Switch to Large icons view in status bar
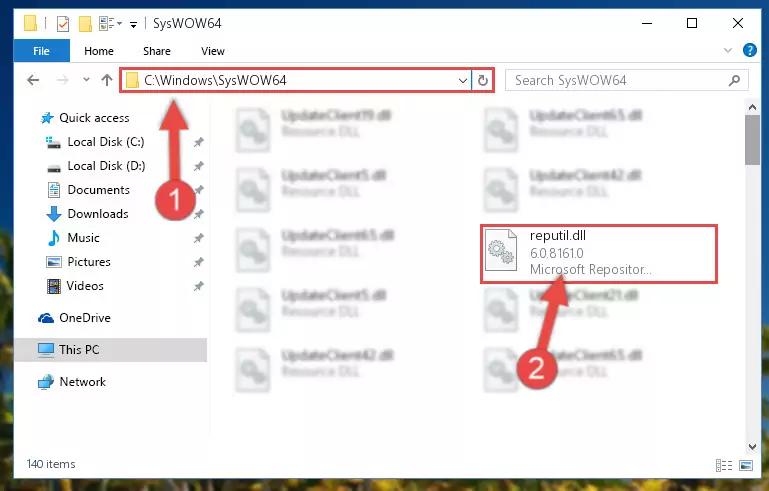 [746, 465]
